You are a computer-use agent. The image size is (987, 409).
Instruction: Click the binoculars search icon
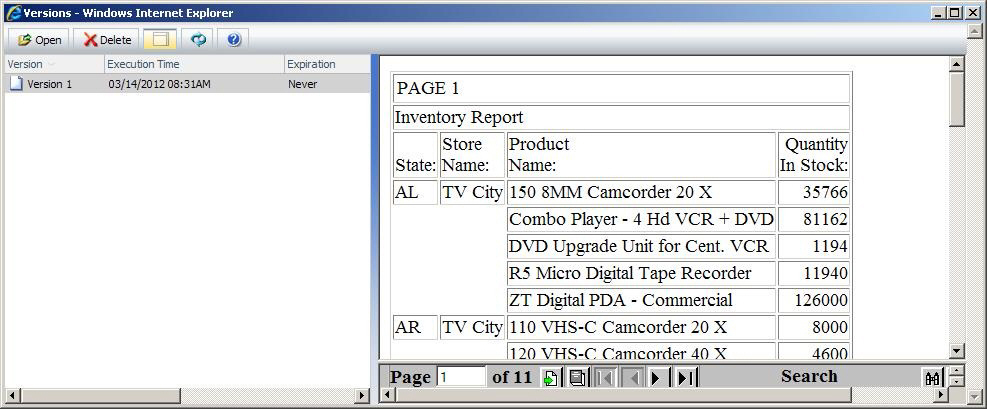pos(932,378)
